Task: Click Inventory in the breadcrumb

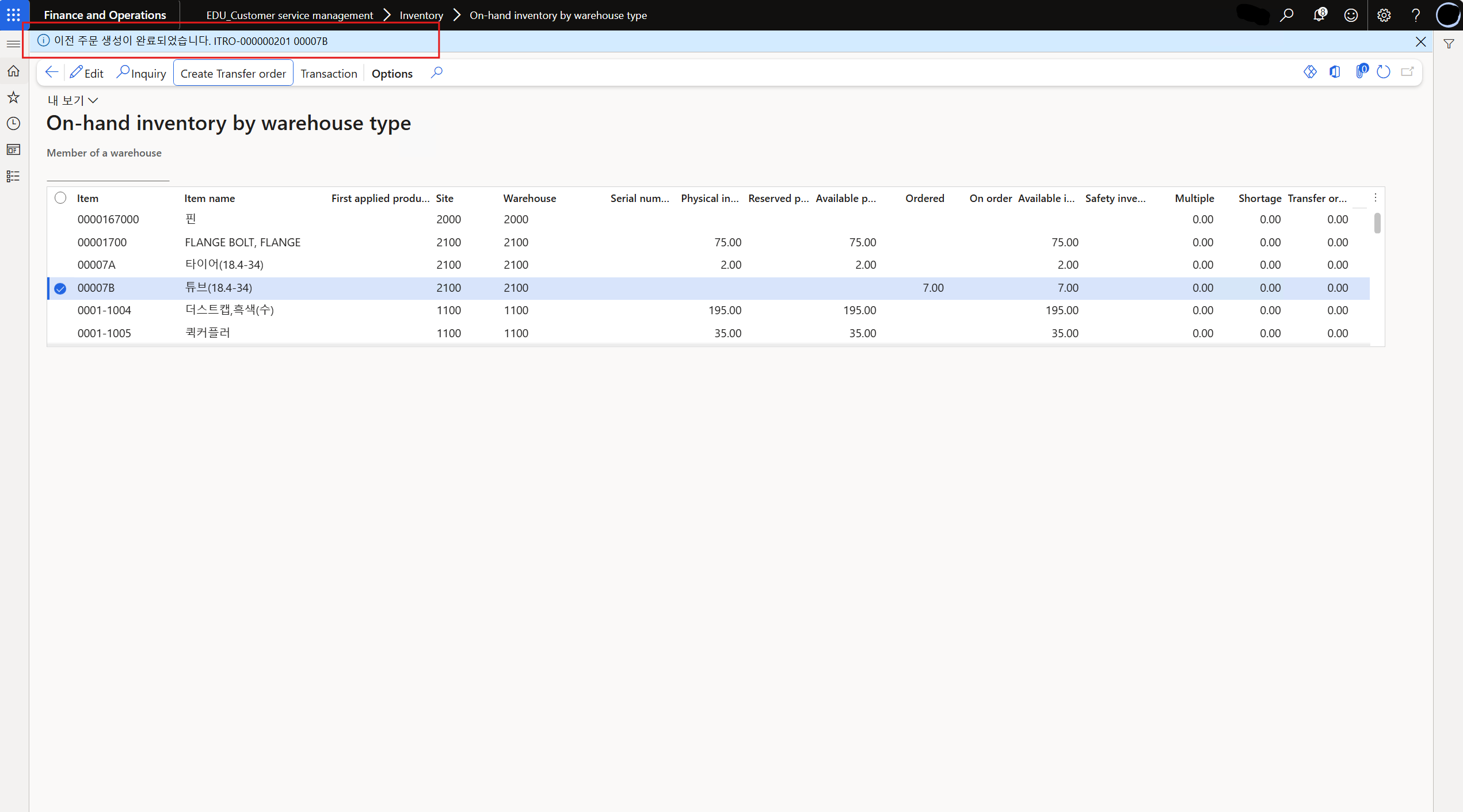Action: (x=421, y=16)
